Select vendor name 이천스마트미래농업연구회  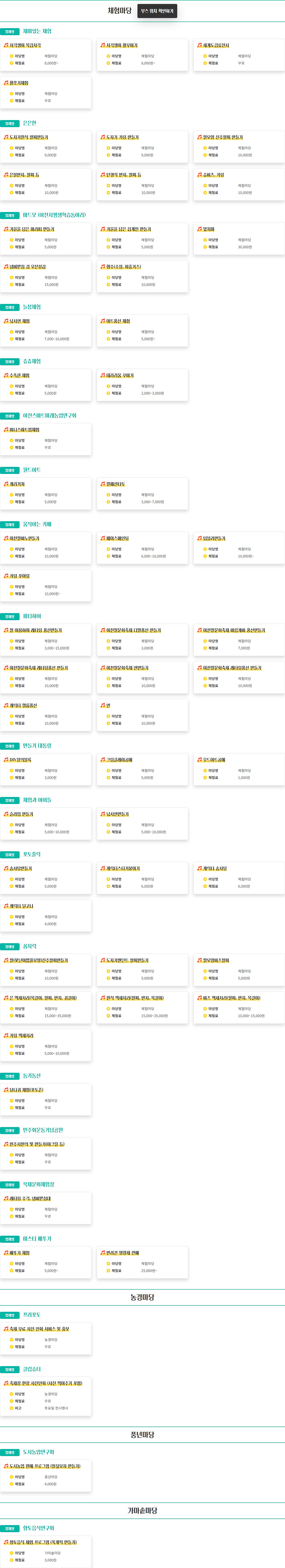click(50, 416)
